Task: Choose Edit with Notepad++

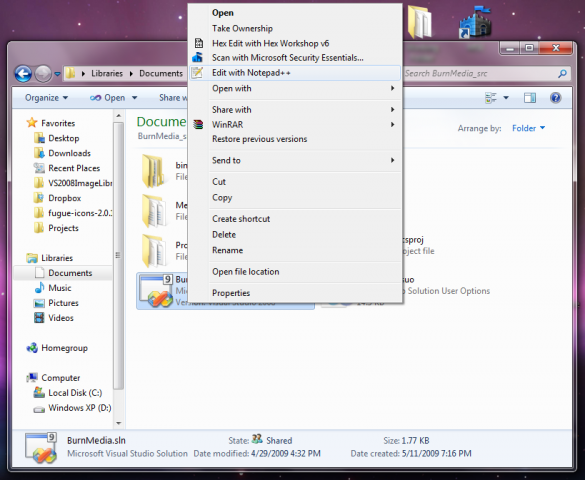Action: [295, 73]
